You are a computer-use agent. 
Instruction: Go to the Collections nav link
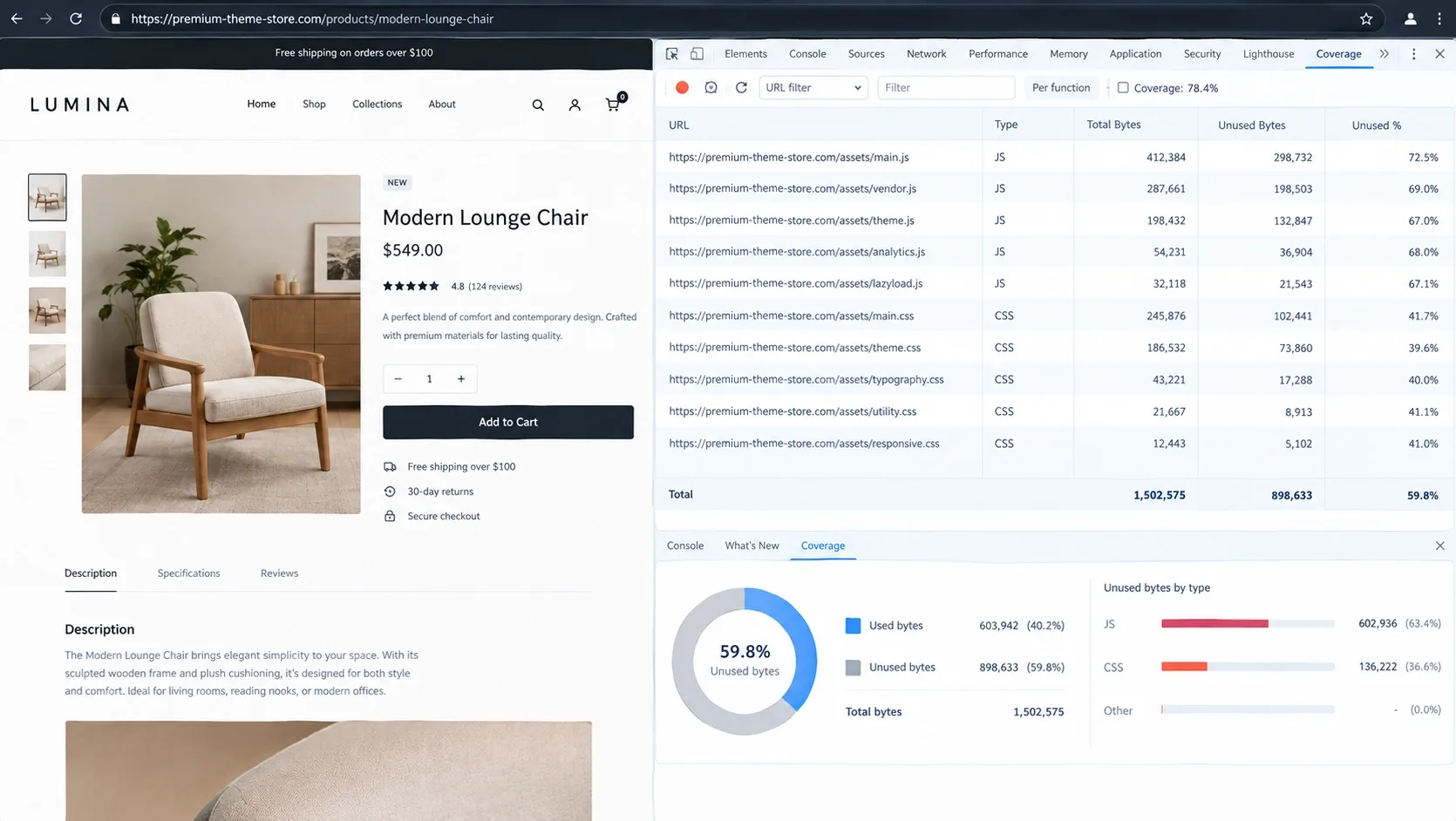[377, 105]
